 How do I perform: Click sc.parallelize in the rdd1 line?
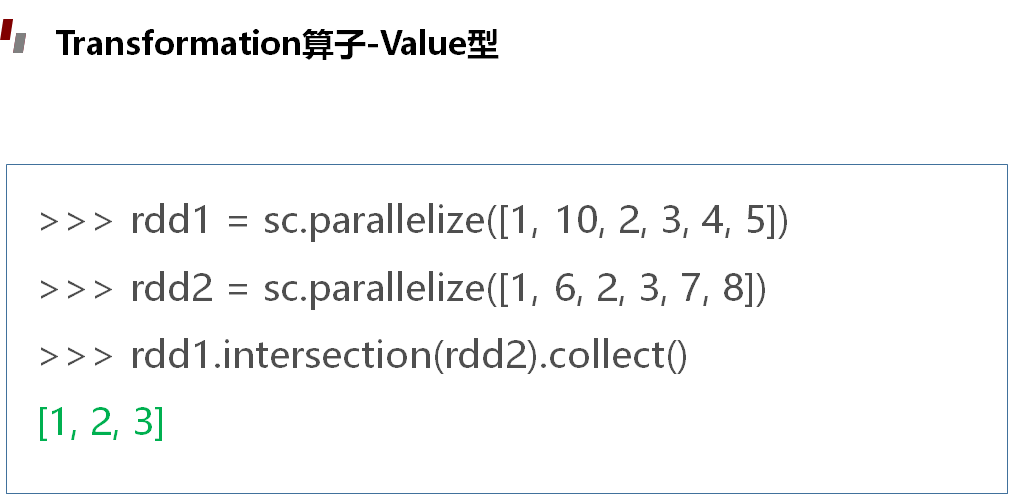click(x=373, y=222)
